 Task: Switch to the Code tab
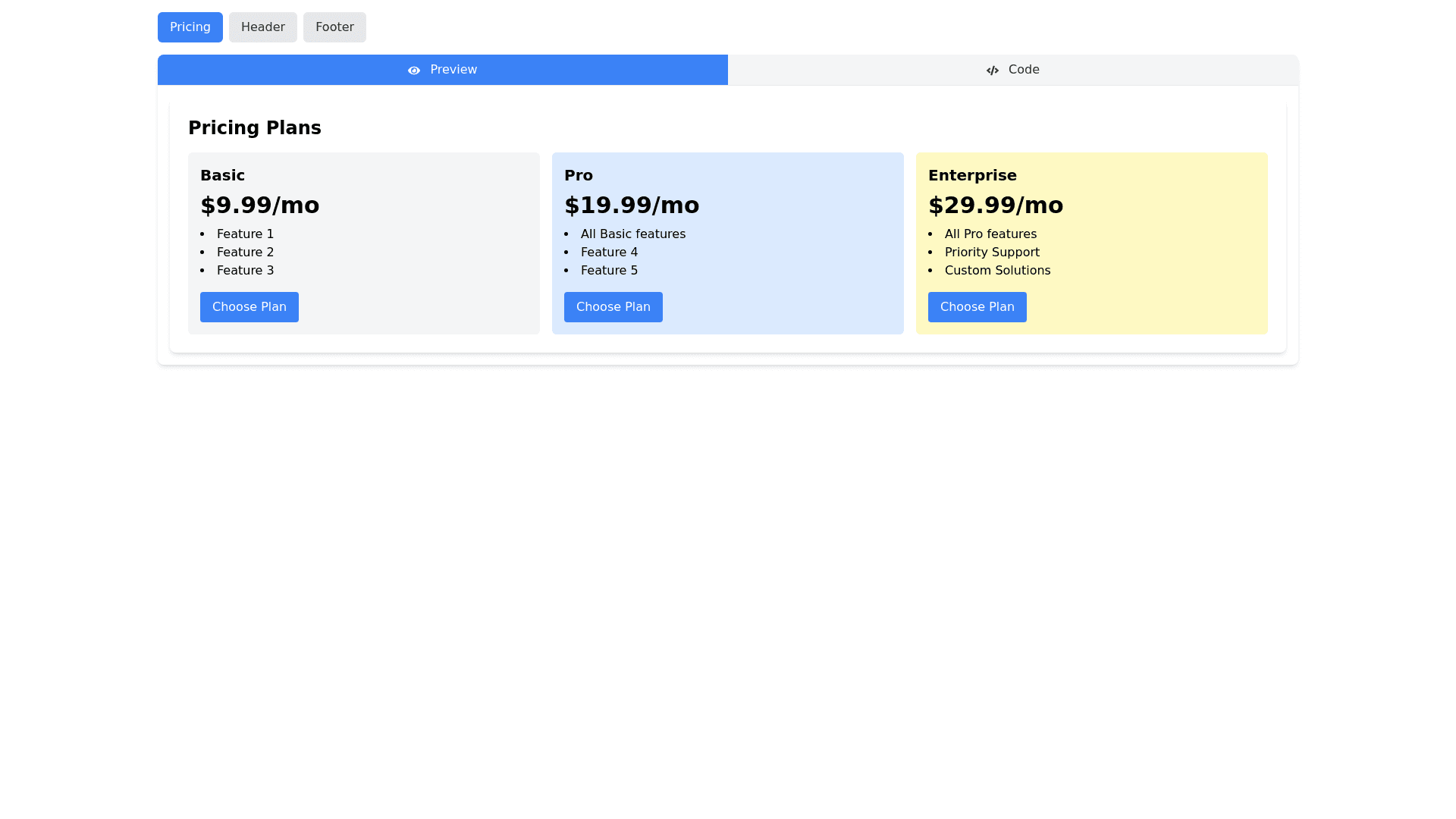click(1012, 70)
